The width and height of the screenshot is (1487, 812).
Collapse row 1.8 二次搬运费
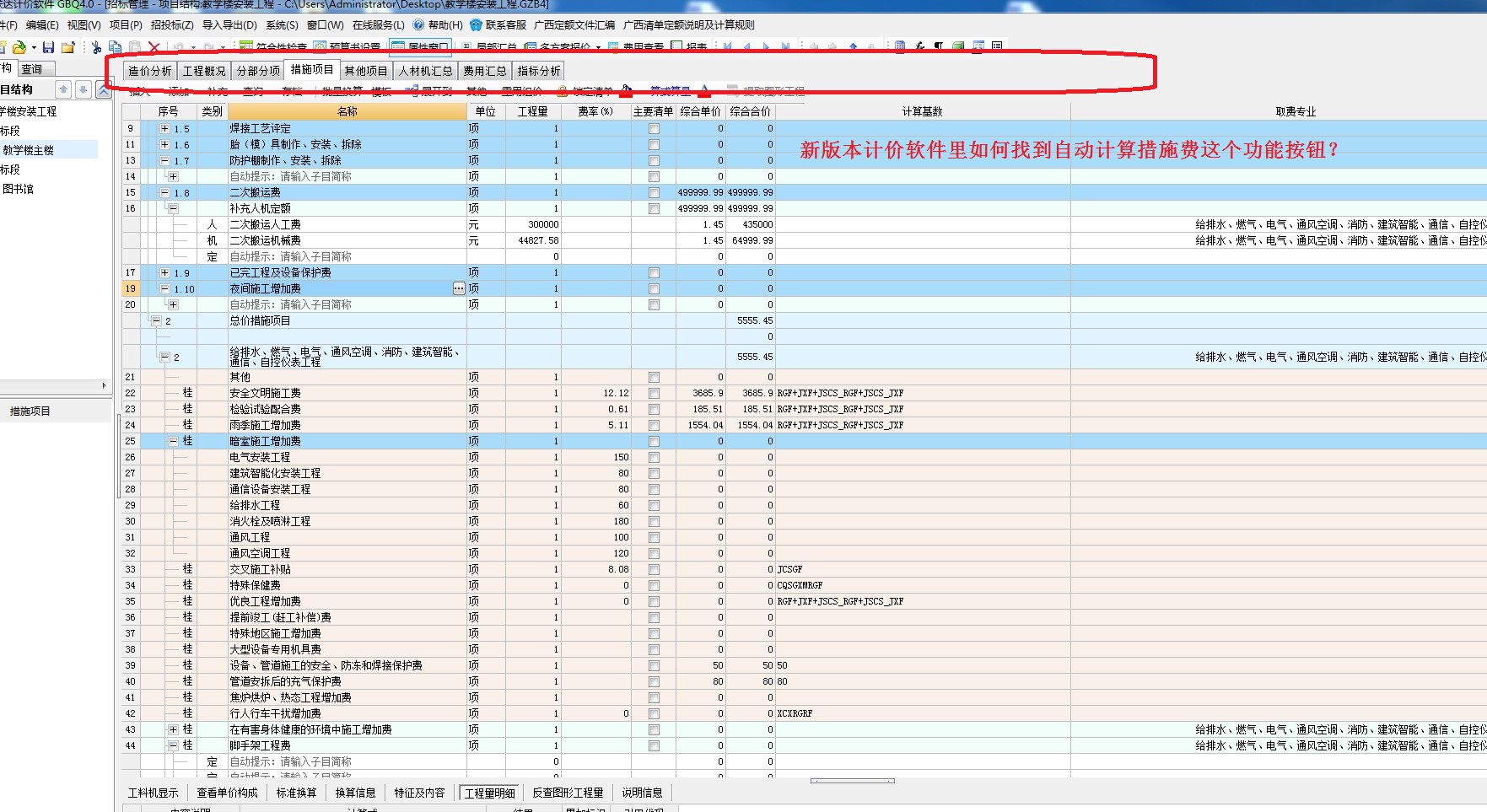[165, 193]
